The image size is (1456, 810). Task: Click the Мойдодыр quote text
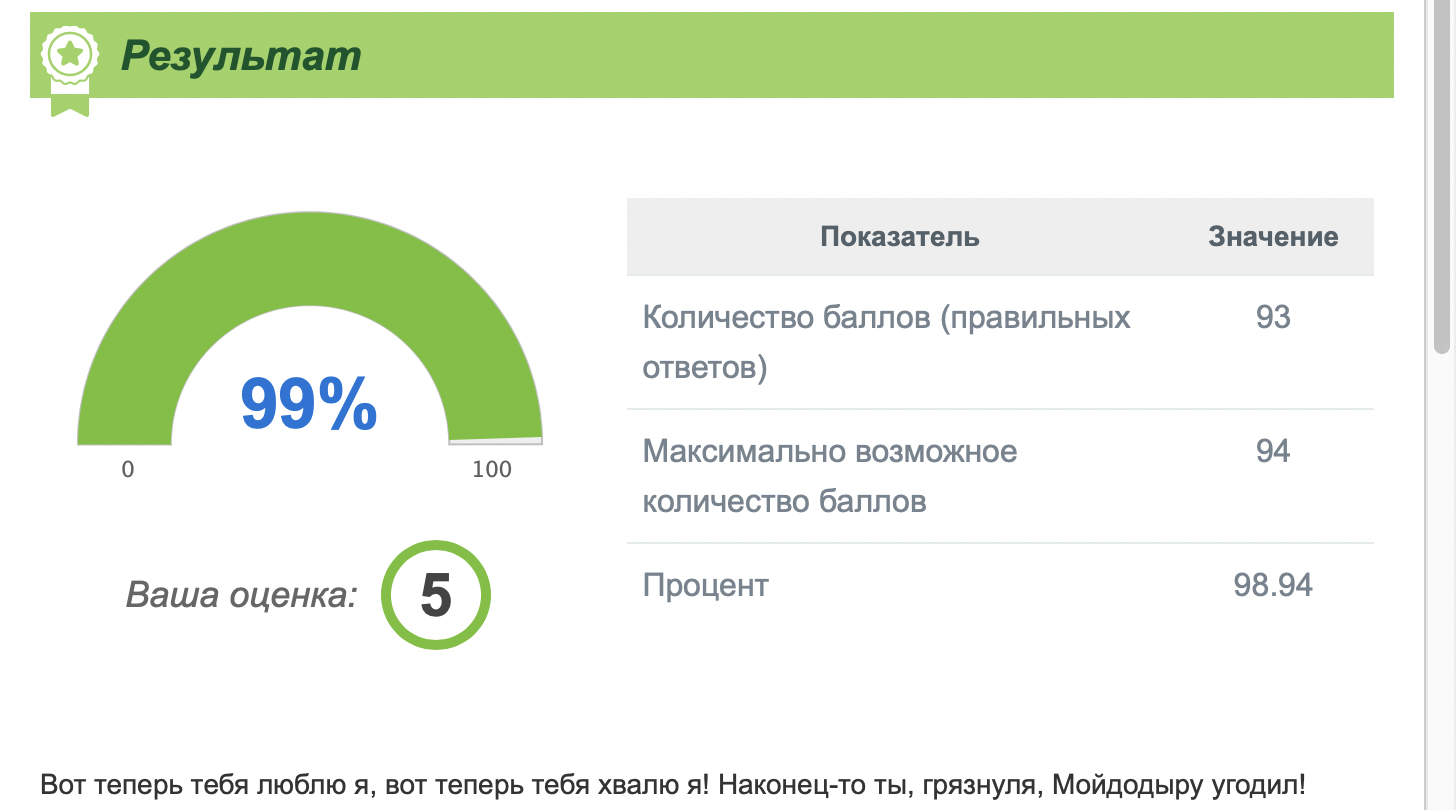tap(673, 784)
